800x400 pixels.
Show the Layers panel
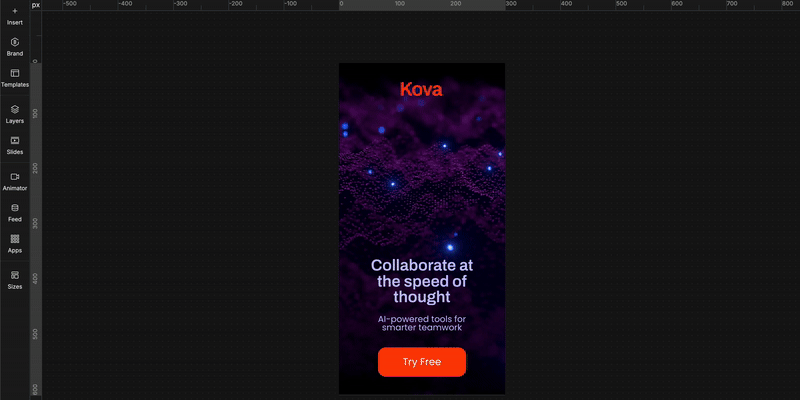point(15,113)
